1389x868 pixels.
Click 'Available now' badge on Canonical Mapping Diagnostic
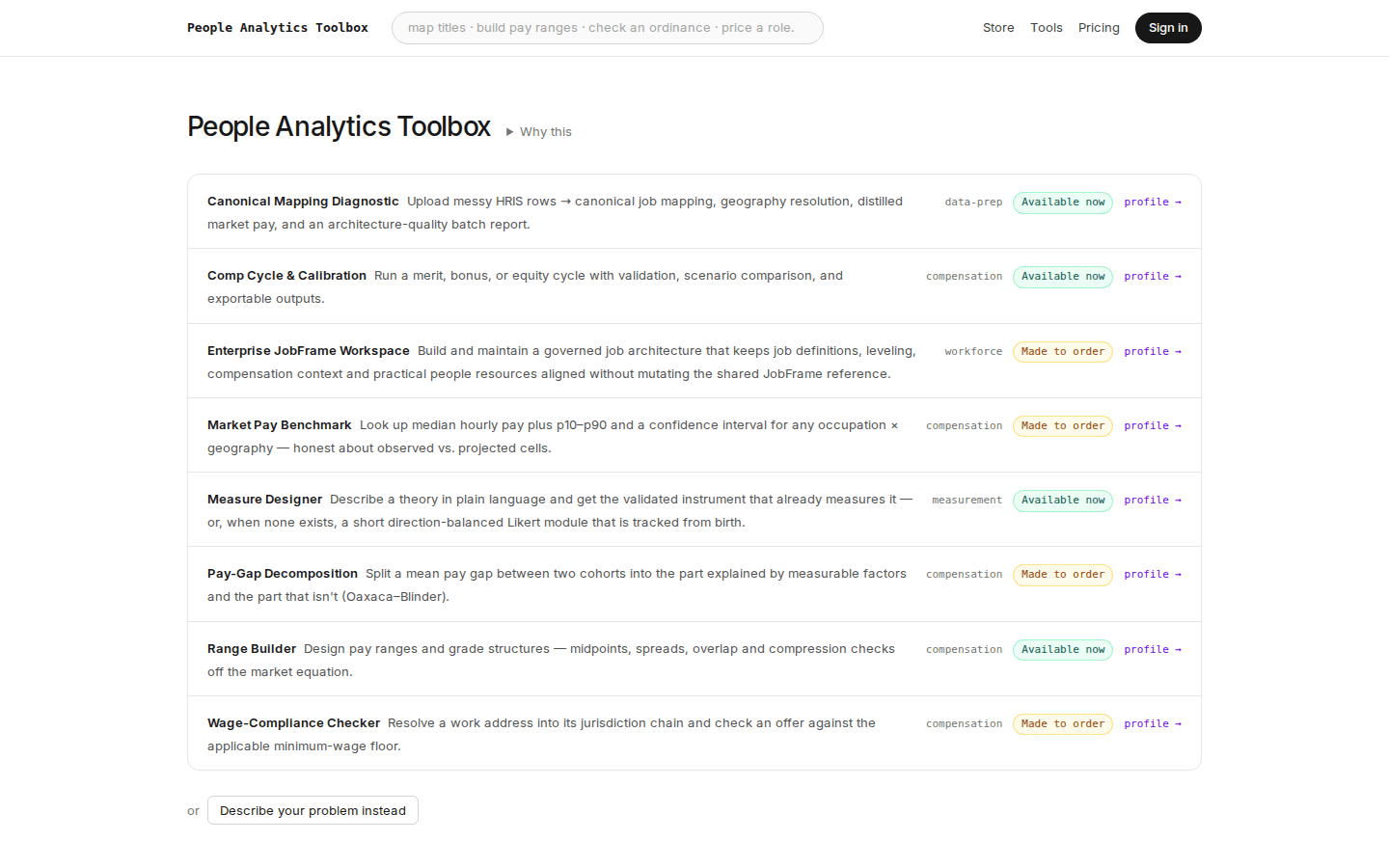[x=1063, y=203]
